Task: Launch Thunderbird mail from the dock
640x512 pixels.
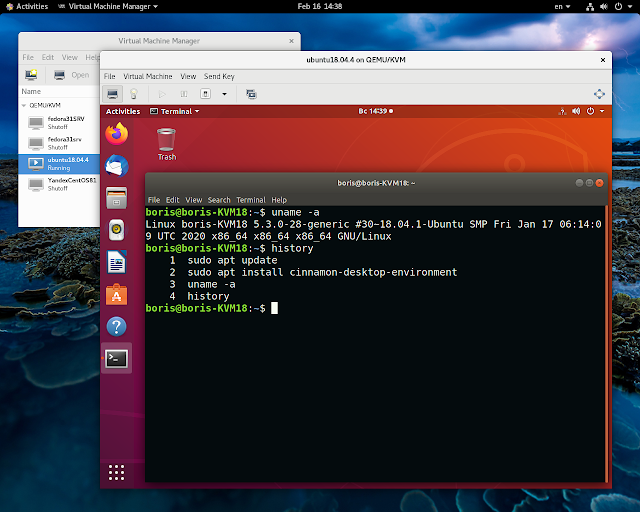Action: click(117, 166)
